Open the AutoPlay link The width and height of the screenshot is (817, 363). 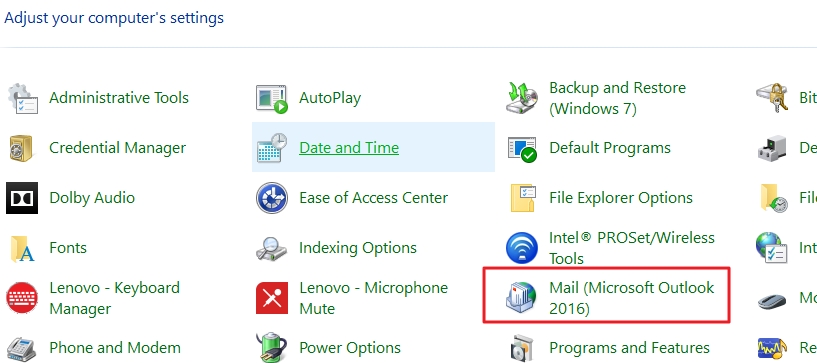[330, 98]
